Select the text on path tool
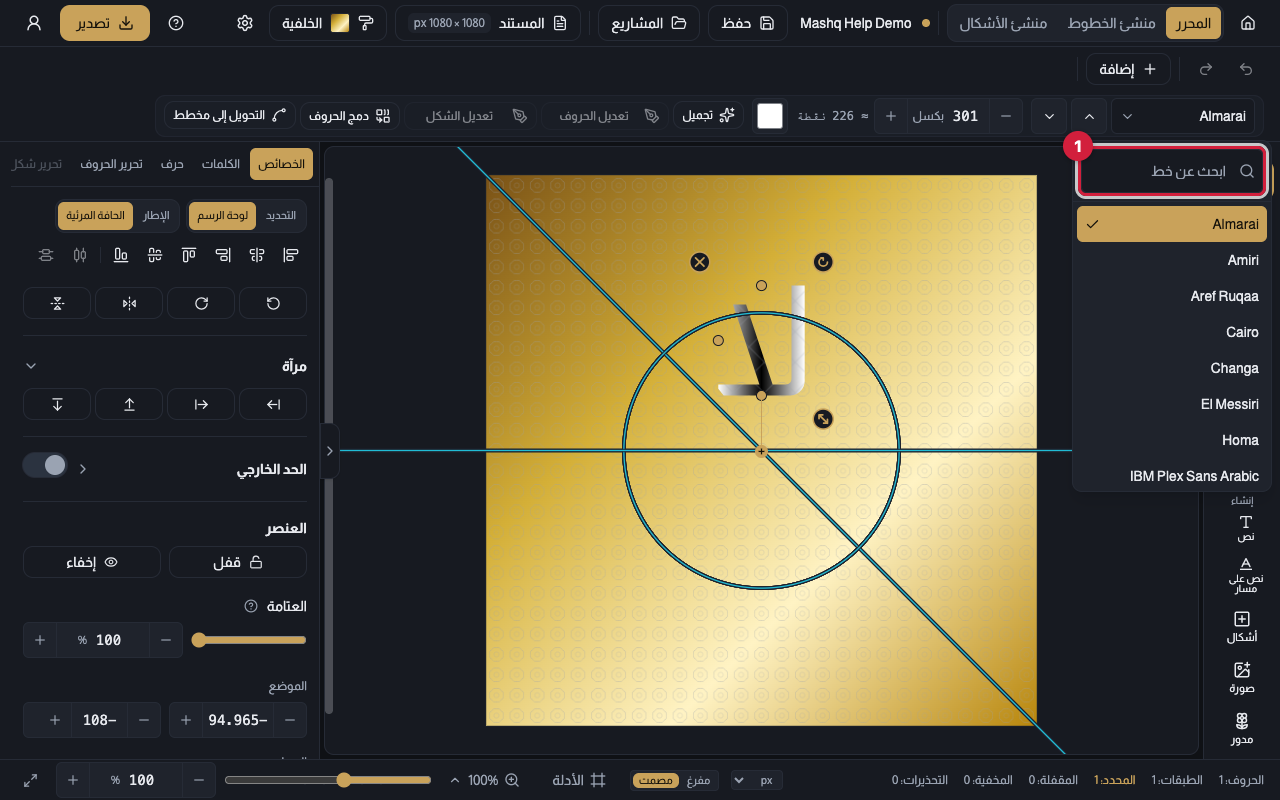Viewport: 1280px width, 800px height. coord(1246,576)
